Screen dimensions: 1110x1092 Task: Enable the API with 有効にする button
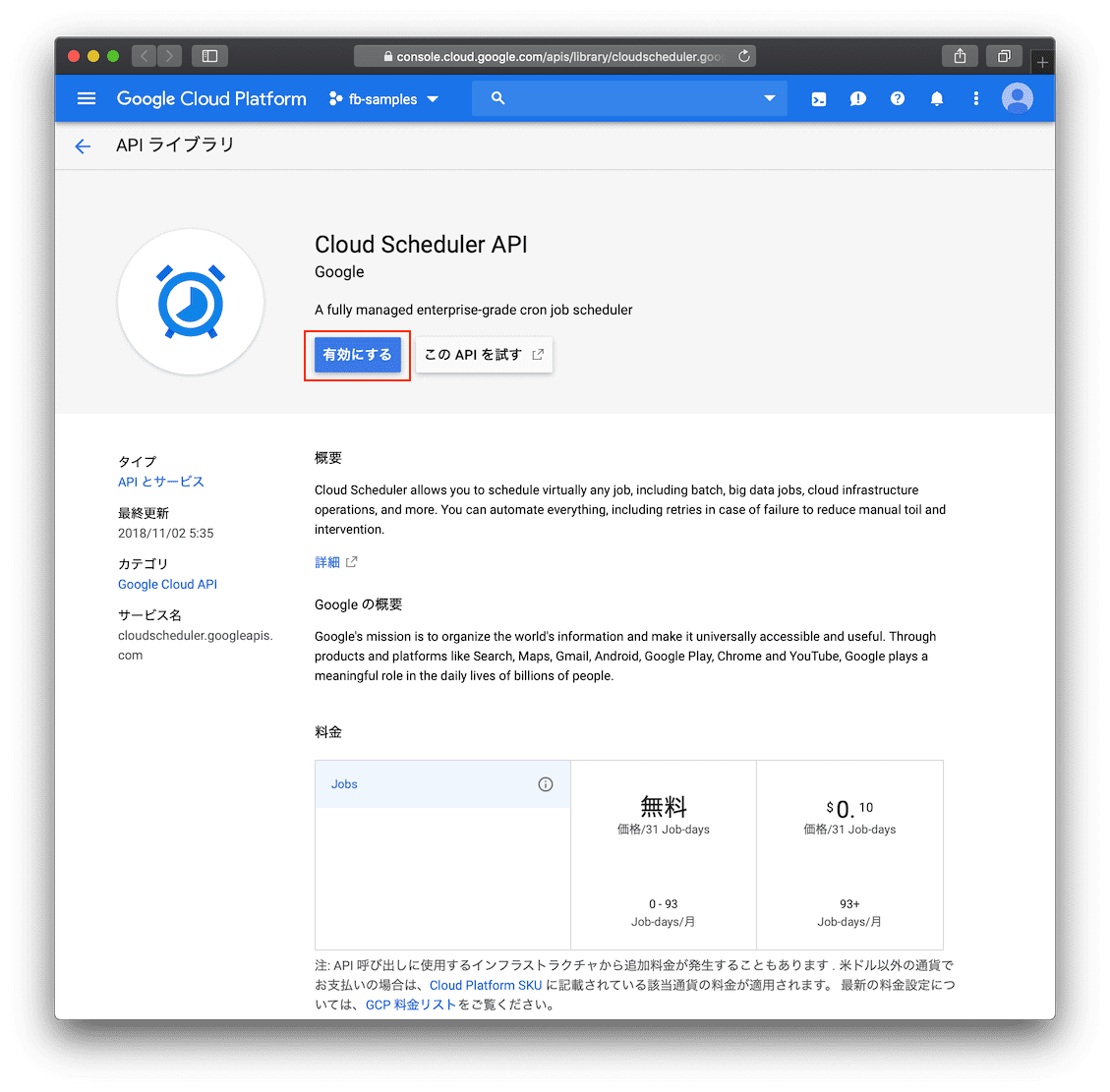tap(357, 355)
